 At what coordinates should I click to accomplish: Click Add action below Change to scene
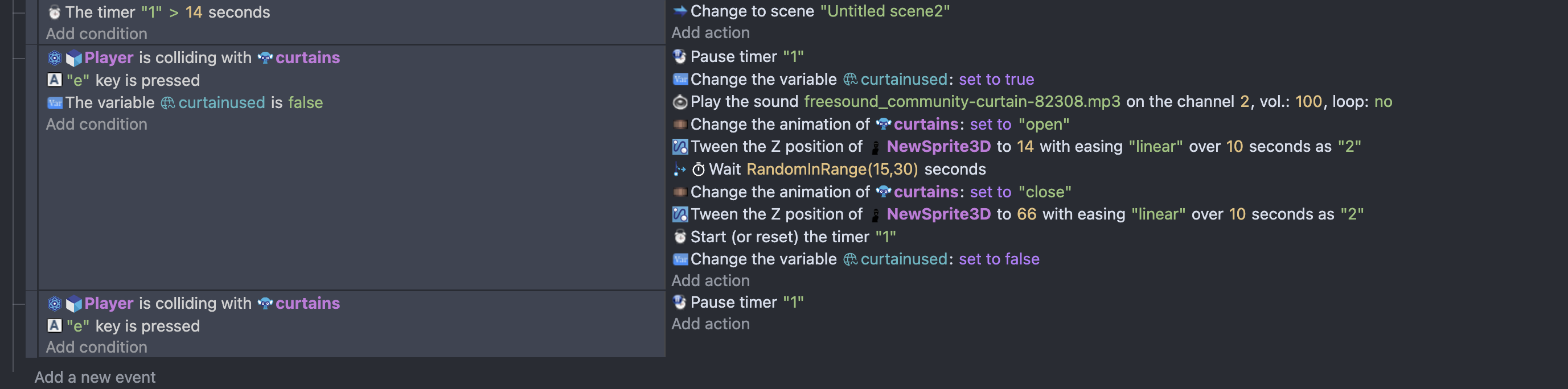coord(711,33)
